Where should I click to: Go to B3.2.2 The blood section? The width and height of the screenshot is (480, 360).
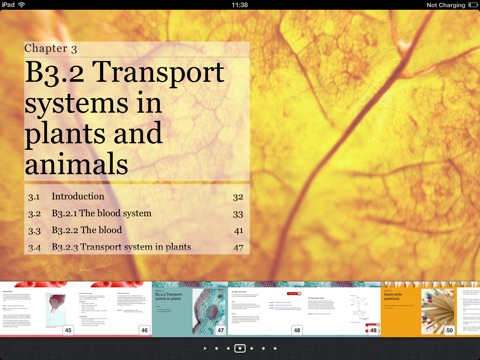137,230
